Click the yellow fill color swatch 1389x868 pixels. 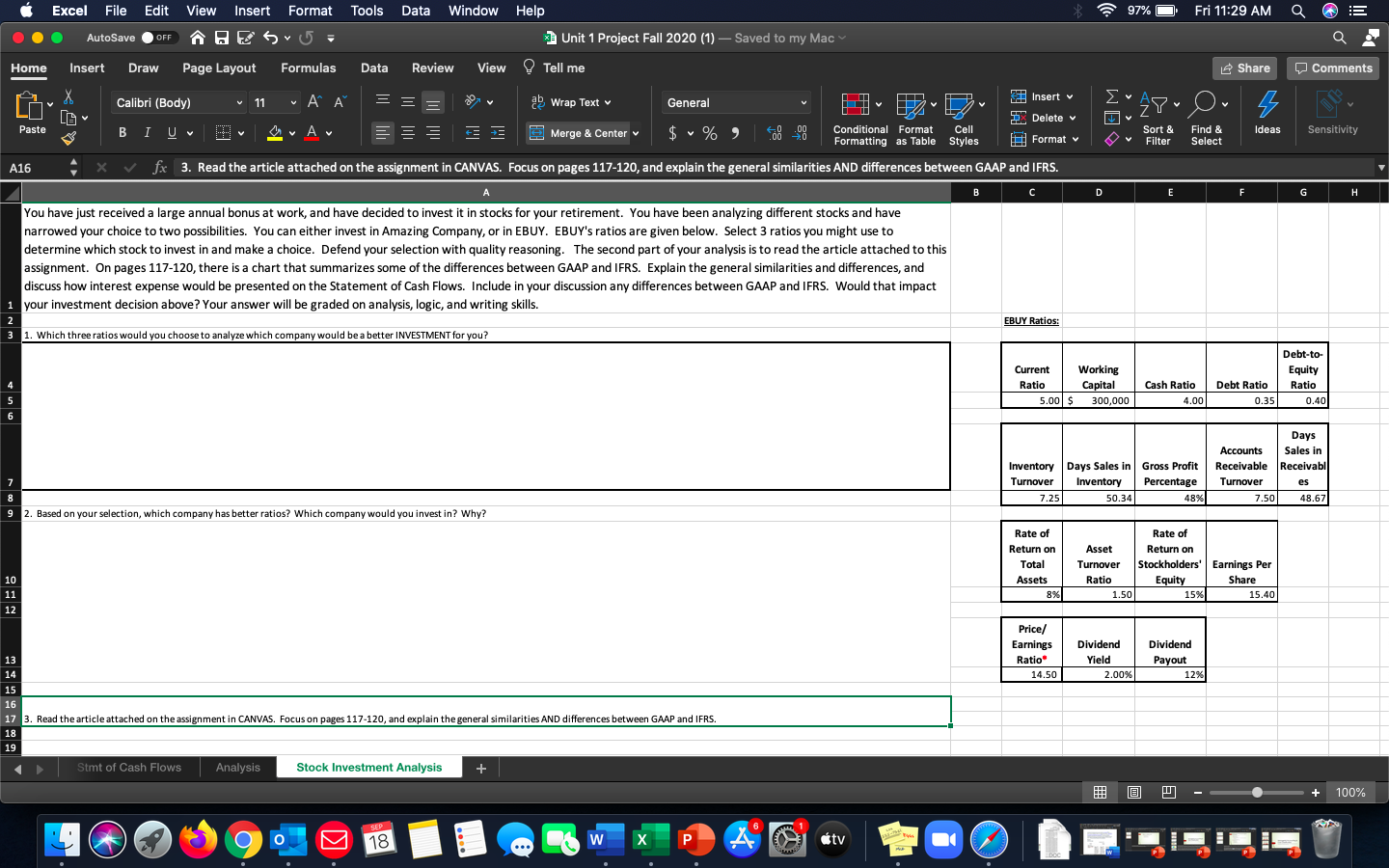[275, 133]
